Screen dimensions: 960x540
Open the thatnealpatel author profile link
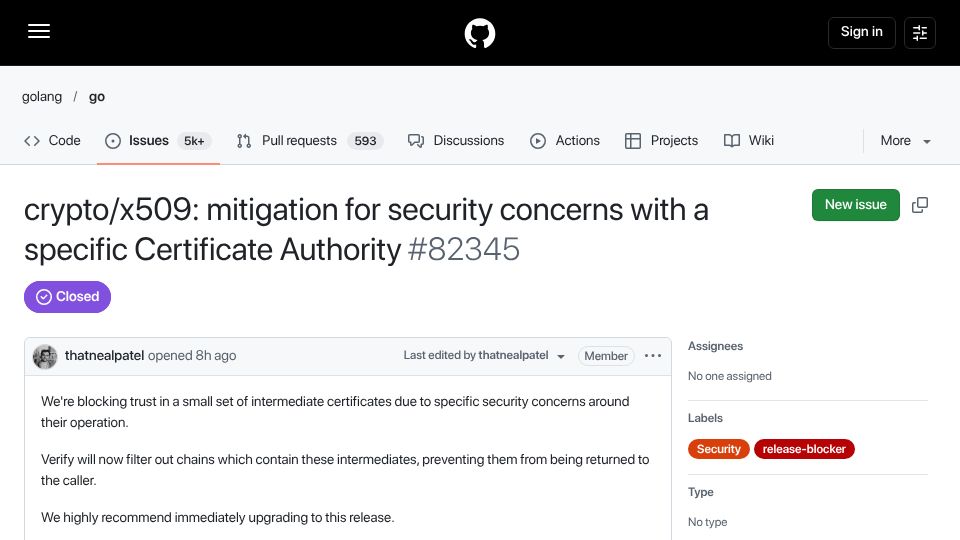coord(104,356)
